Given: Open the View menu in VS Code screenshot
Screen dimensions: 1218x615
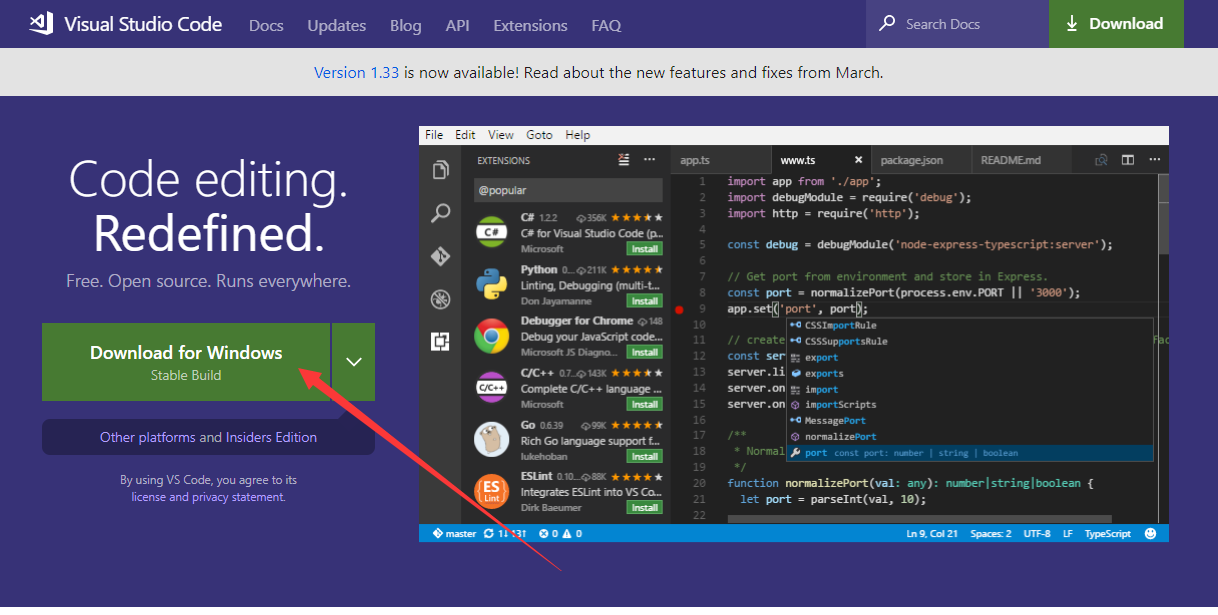Looking at the screenshot, I should point(501,135).
